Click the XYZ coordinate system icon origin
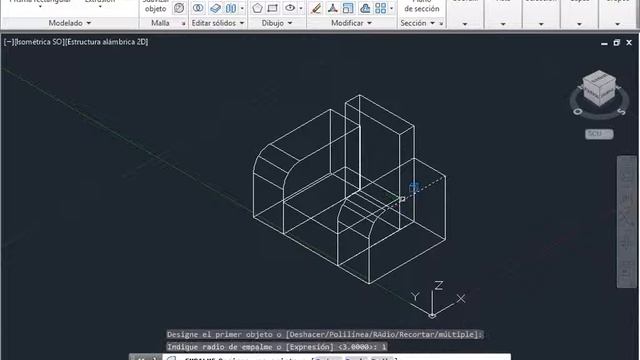This screenshot has width=640, height=360. click(432, 315)
